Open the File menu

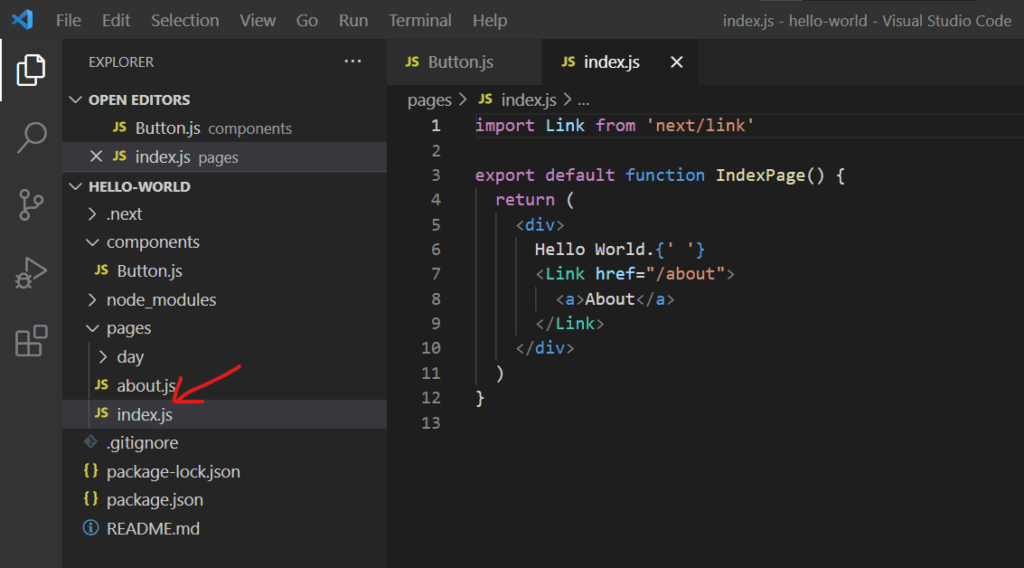[x=69, y=20]
